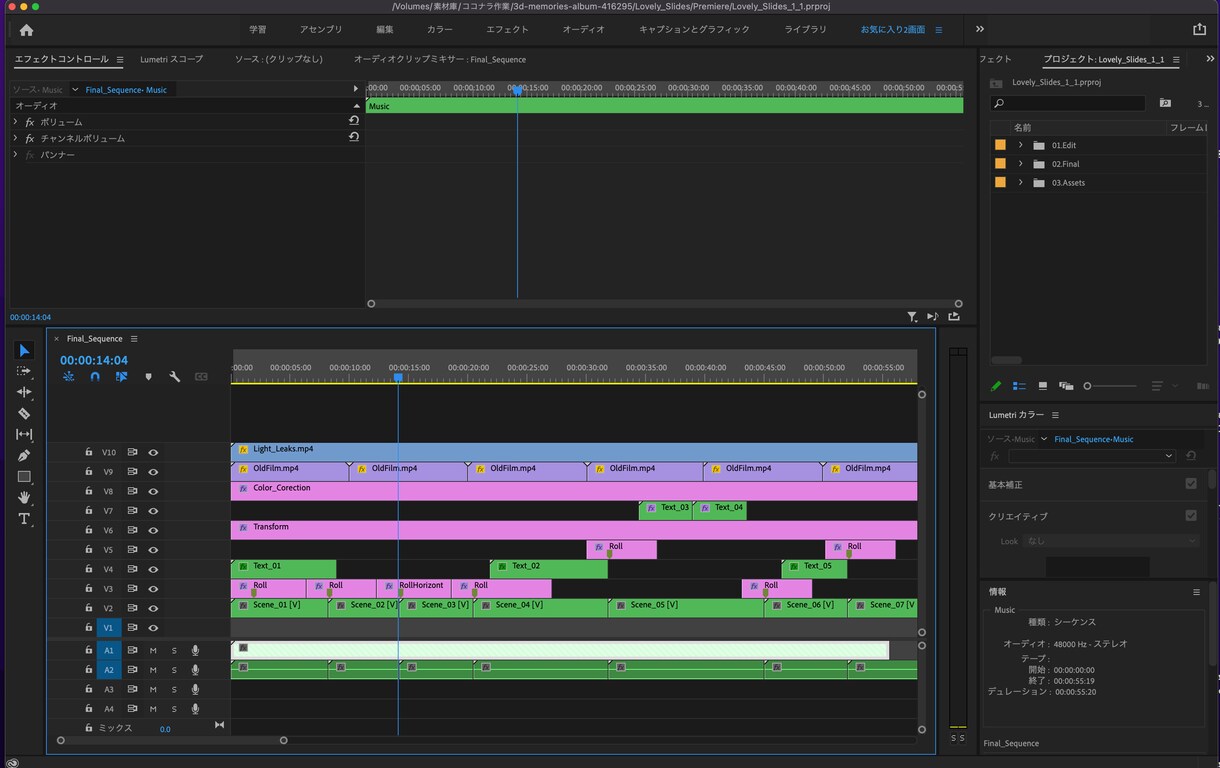Select the Pen tool
1220x768 pixels.
(x=24, y=455)
